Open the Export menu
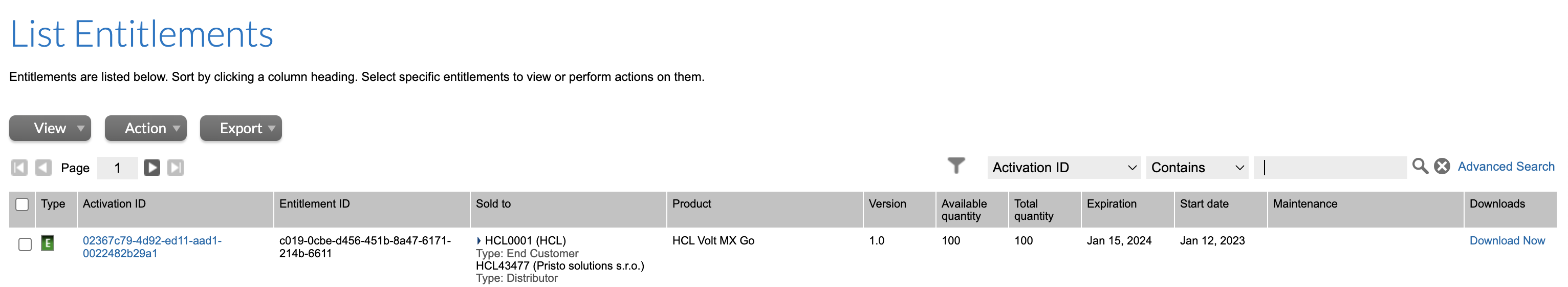This screenshot has height=287, width=1568. (x=241, y=129)
